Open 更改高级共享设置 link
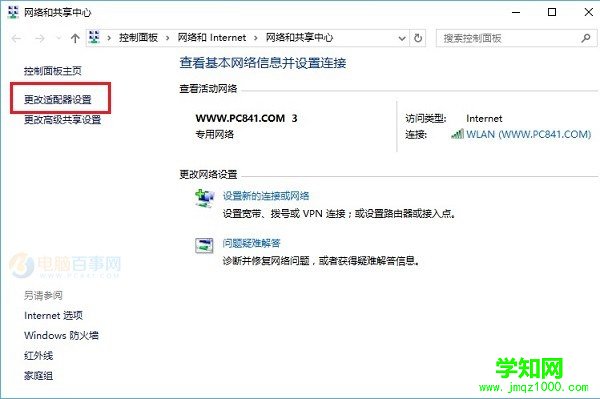 62,120
